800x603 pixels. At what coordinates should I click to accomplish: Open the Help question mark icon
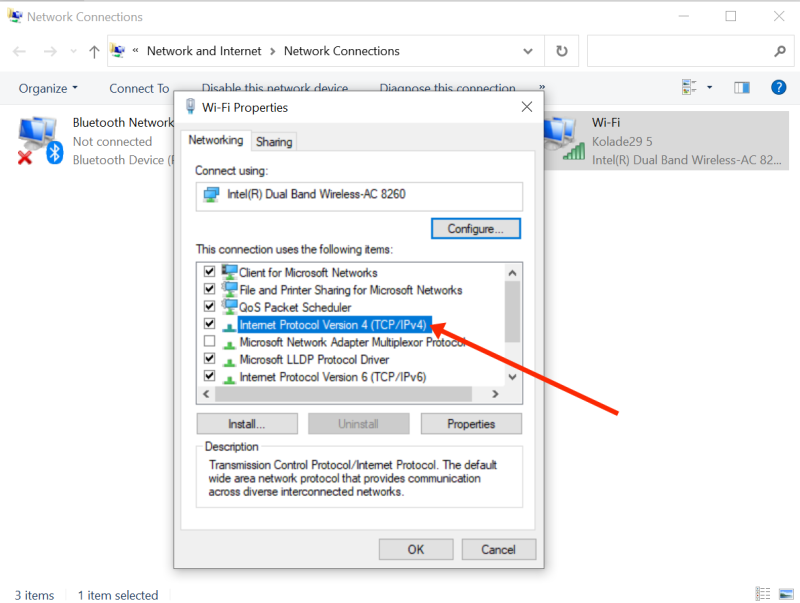778,87
